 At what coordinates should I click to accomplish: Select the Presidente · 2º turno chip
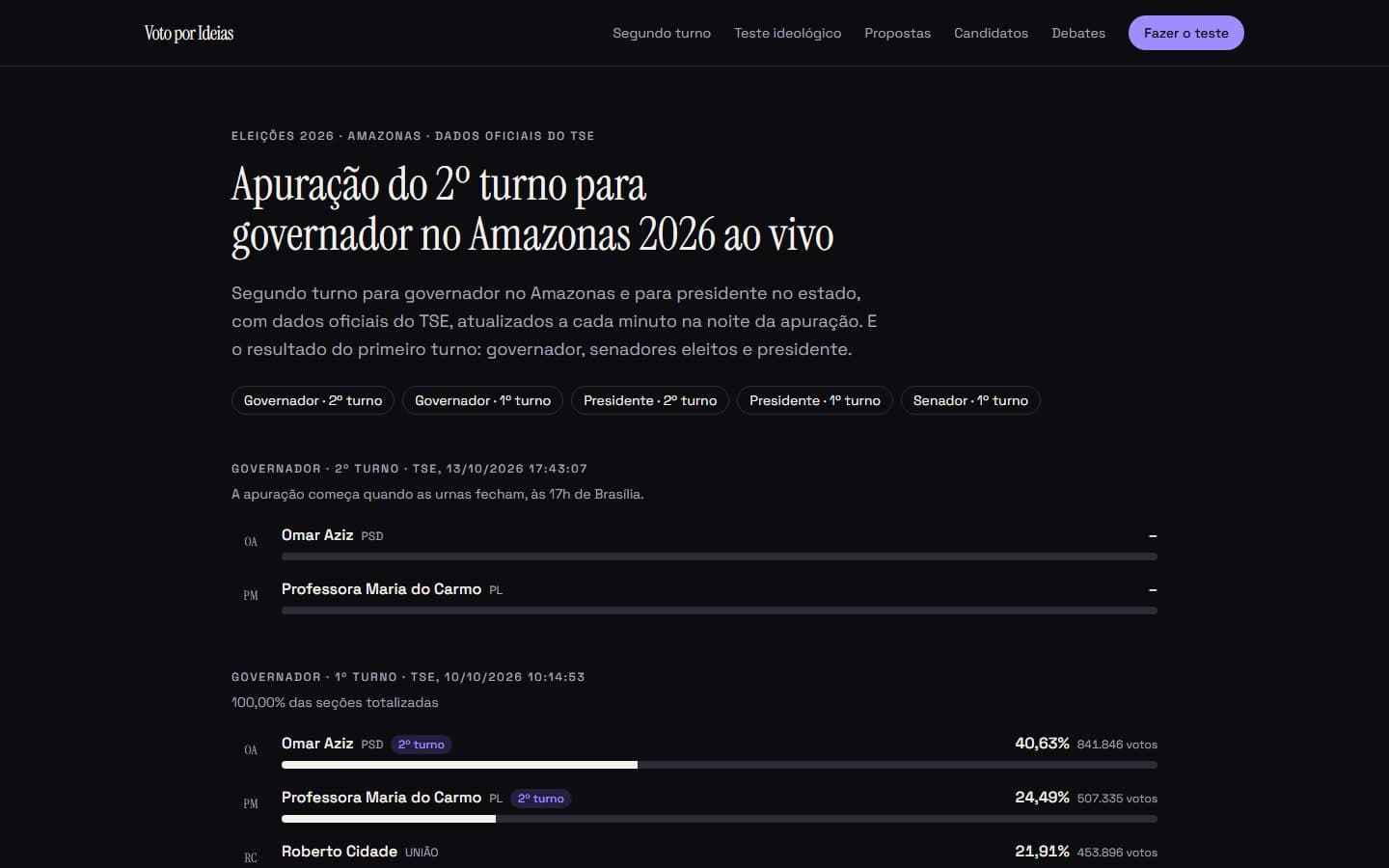(650, 400)
